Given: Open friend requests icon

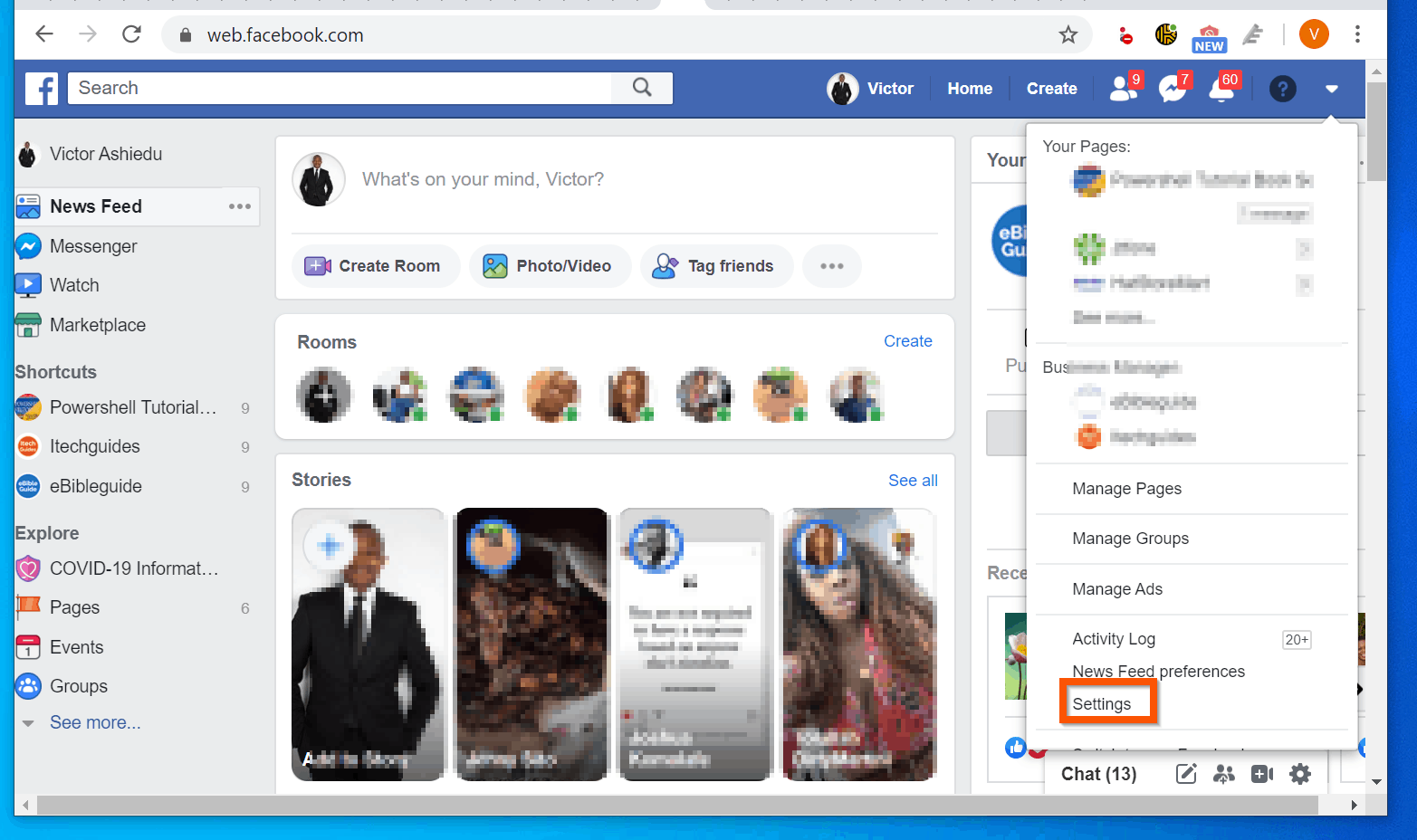Looking at the screenshot, I should click(x=1125, y=88).
